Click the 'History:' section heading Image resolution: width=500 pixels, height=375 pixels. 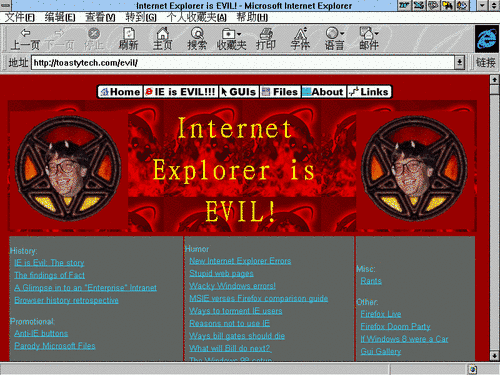[x=23, y=251]
